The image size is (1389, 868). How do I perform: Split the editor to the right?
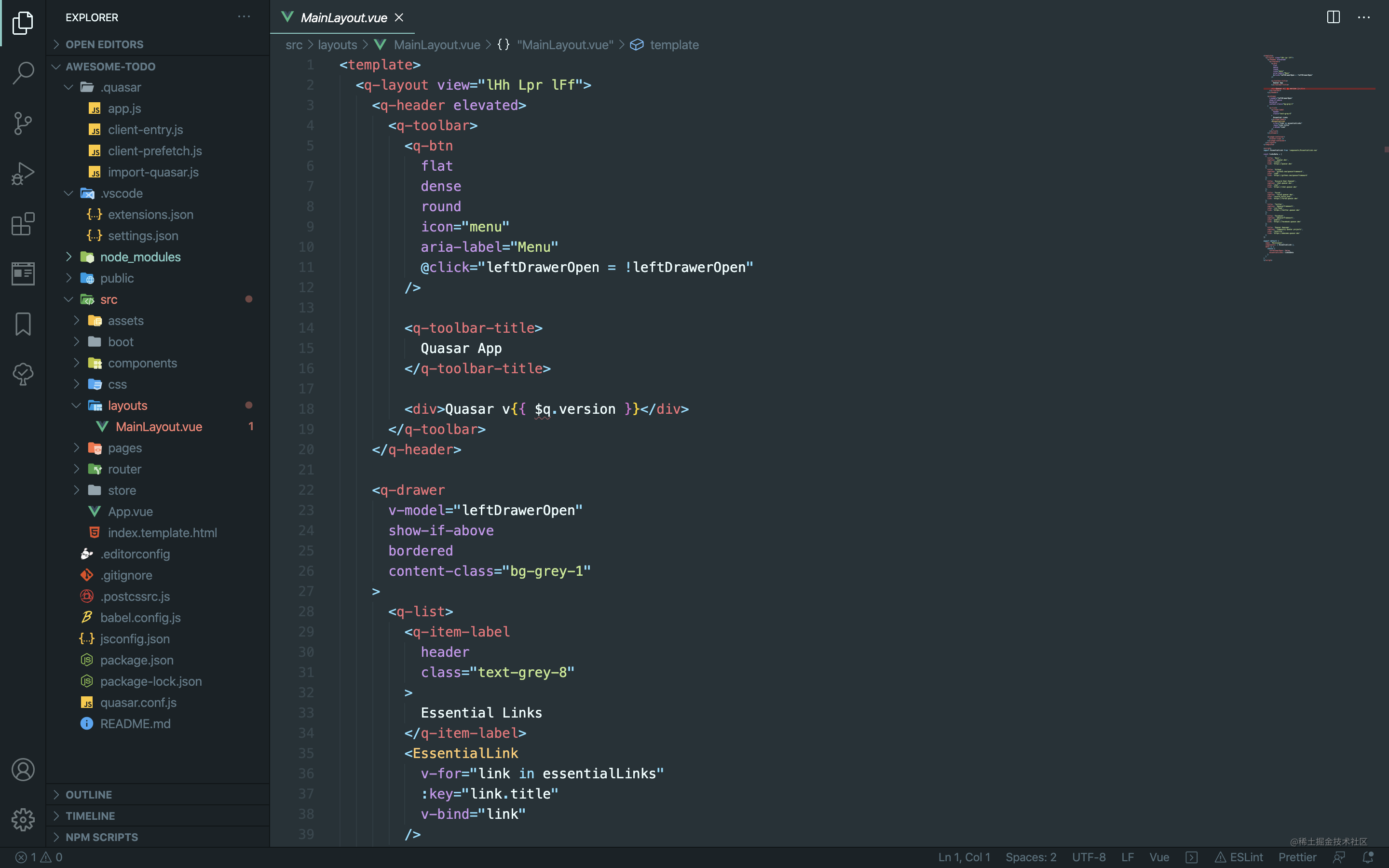point(1334,17)
